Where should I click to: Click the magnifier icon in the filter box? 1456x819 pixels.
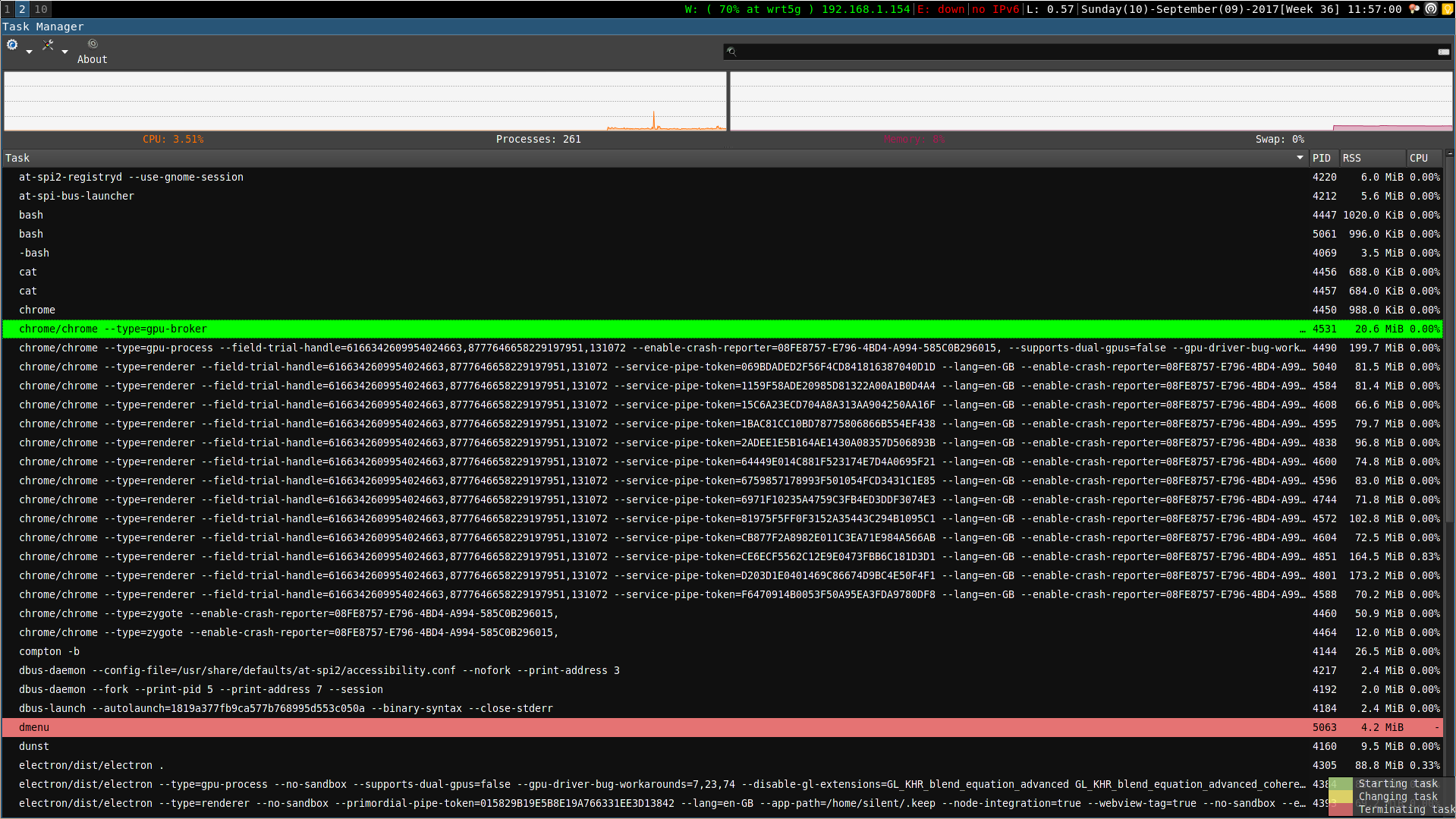pos(731,52)
